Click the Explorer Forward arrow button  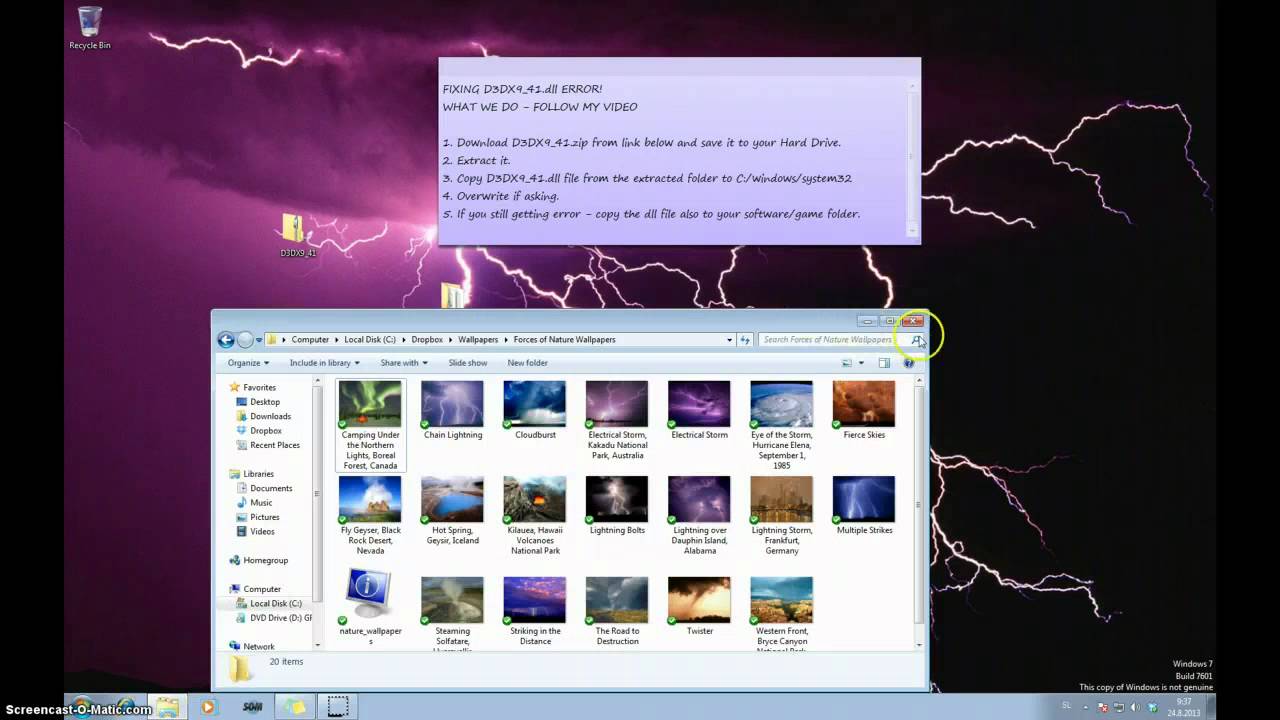245,340
